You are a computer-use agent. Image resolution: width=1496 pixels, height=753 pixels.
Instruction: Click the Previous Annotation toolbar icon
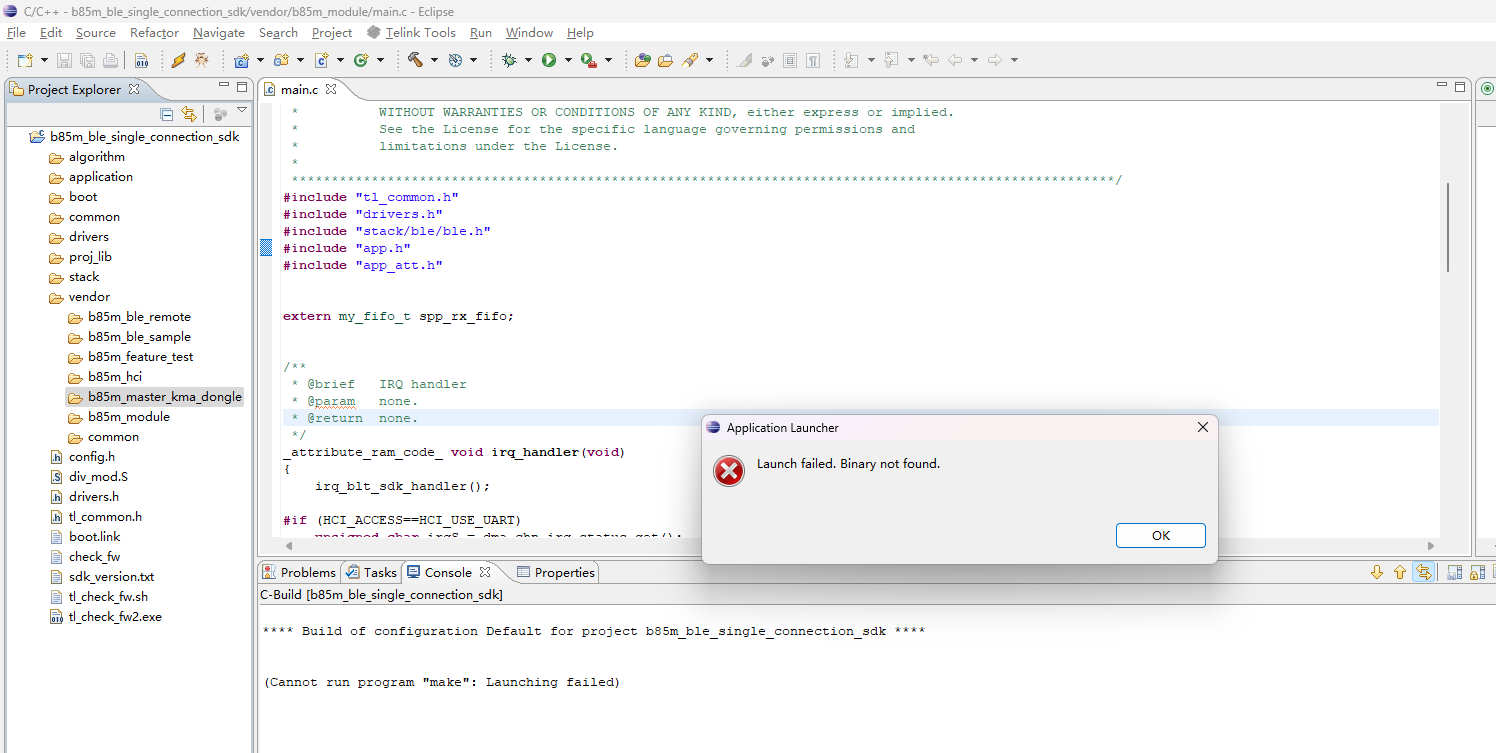(x=891, y=60)
